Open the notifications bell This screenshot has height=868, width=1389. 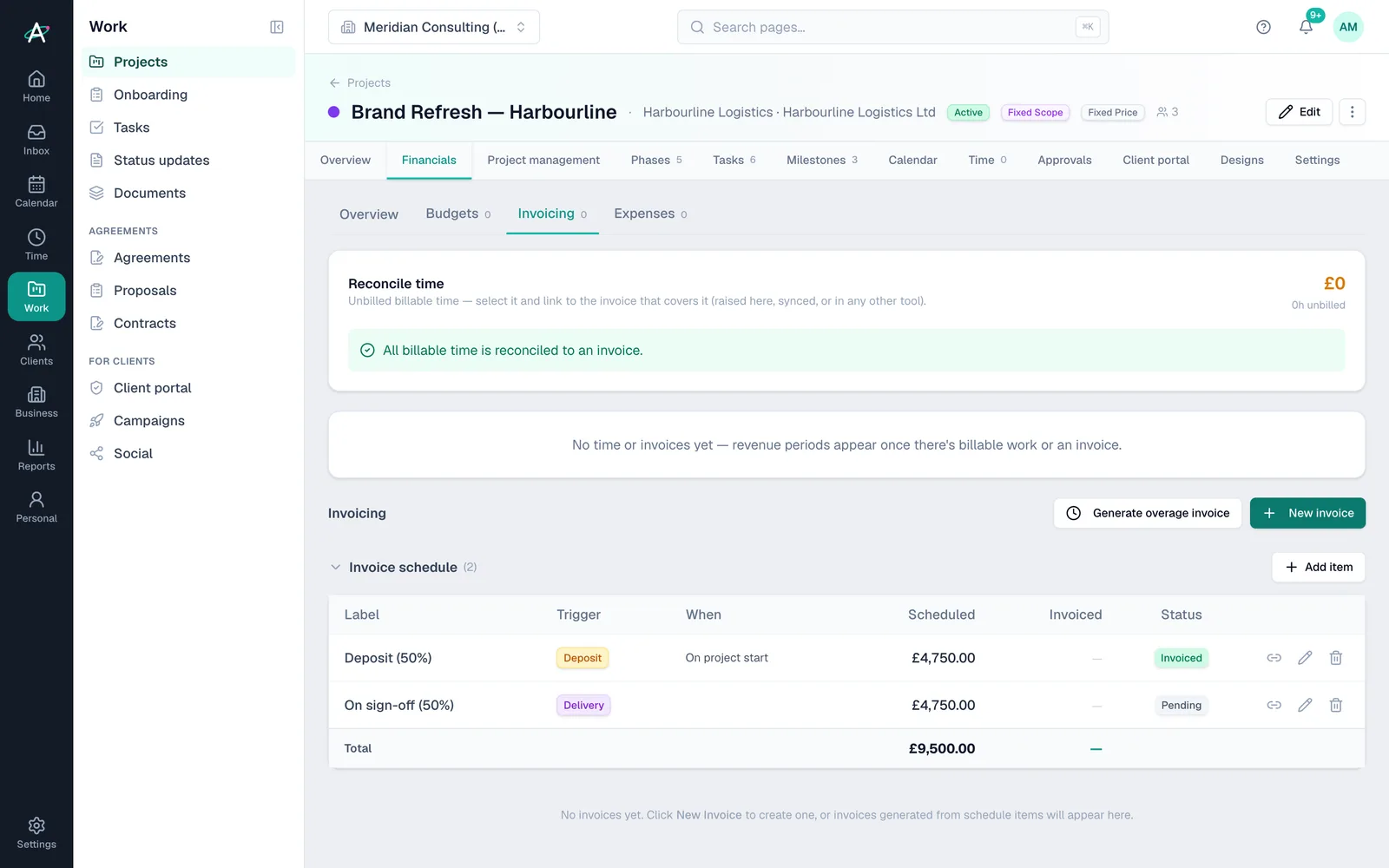[x=1306, y=27]
